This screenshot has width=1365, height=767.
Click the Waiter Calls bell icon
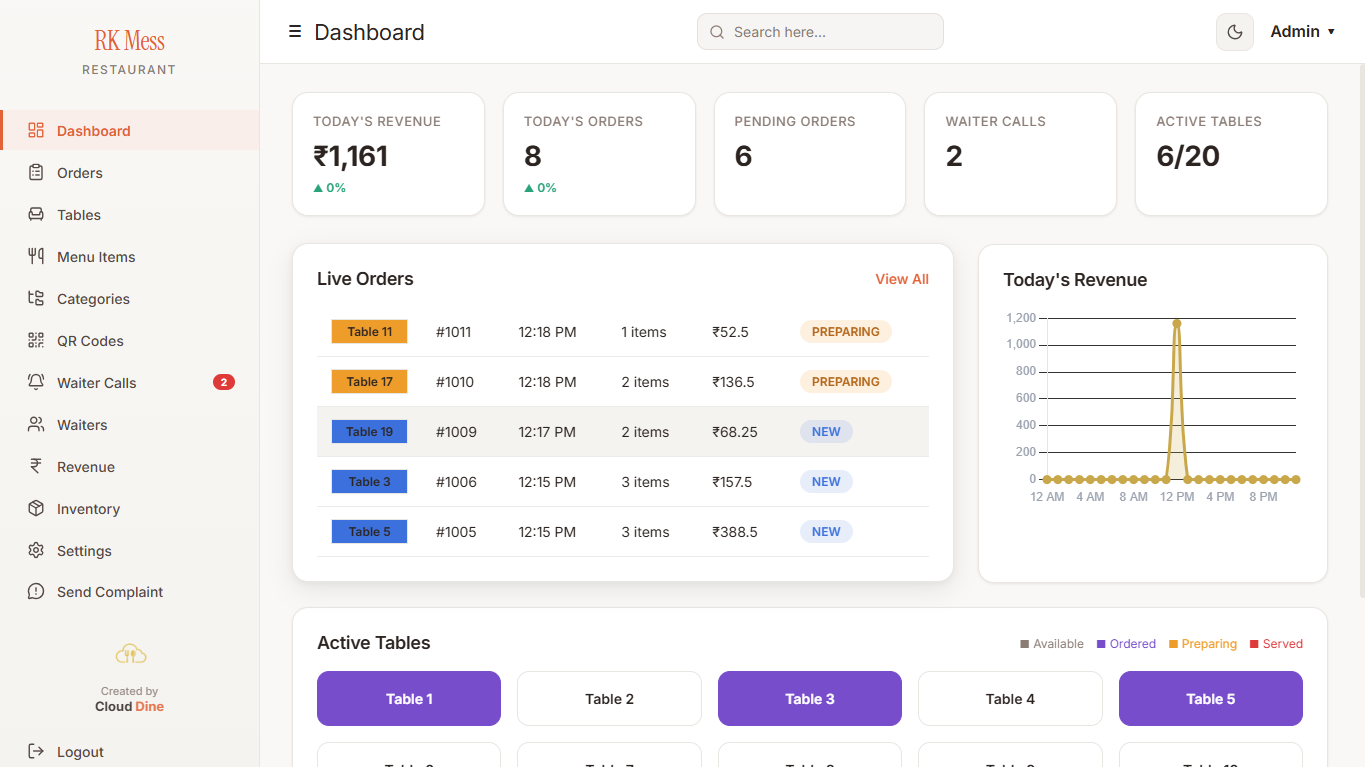click(36, 382)
